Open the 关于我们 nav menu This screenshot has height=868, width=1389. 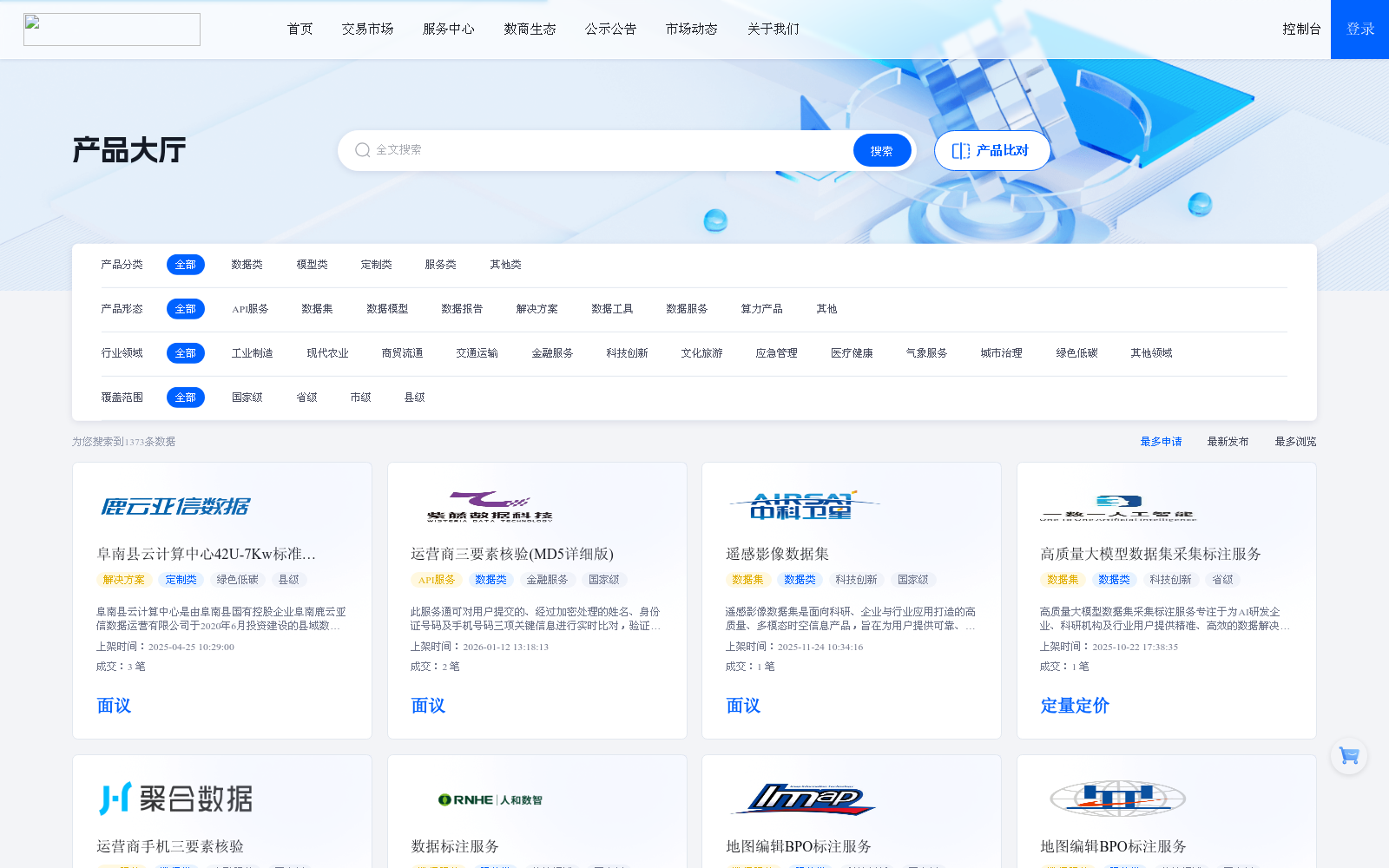[x=773, y=29]
